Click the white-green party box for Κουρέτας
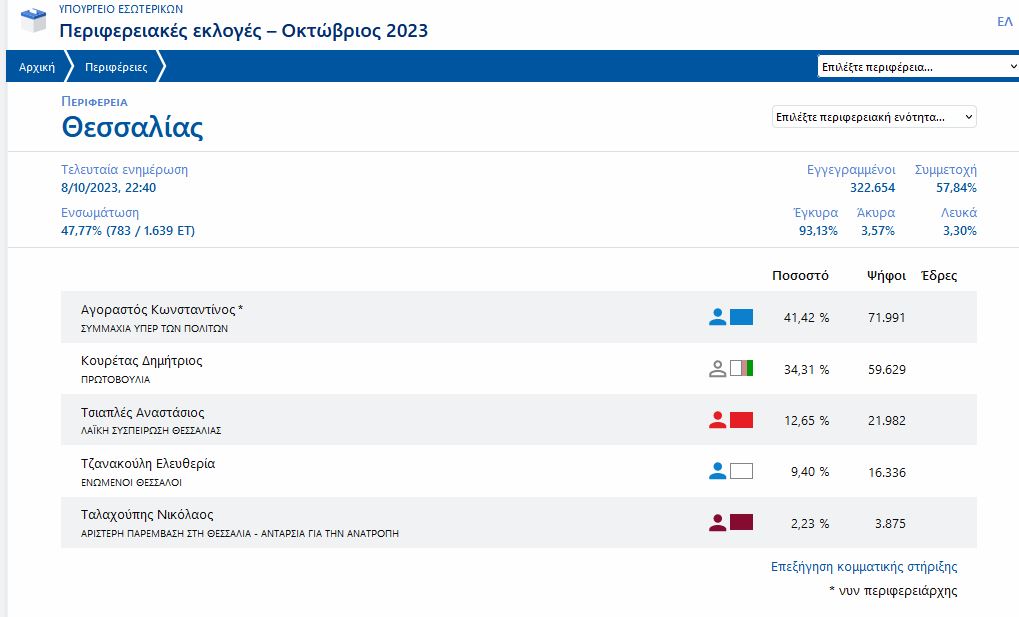 (741, 369)
